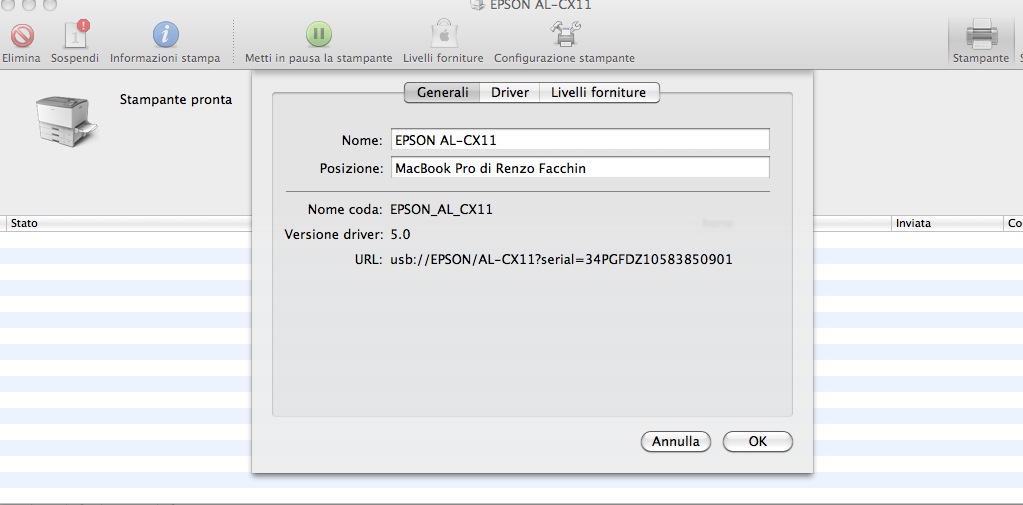The image size is (1023, 505).
Task: Click the Nome input field
Action: click(580, 140)
